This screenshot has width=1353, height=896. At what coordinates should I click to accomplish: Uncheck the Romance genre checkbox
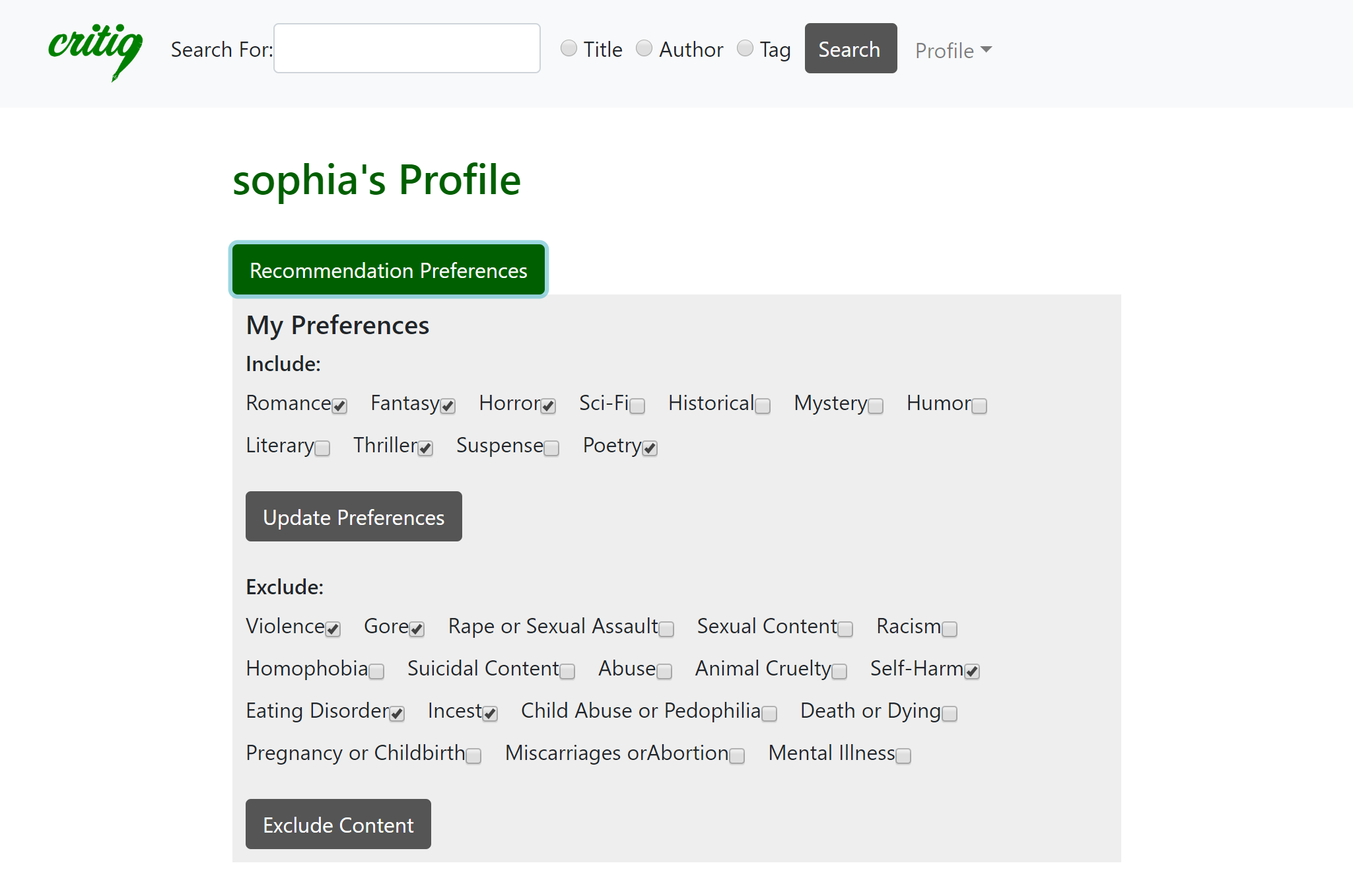(x=339, y=406)
